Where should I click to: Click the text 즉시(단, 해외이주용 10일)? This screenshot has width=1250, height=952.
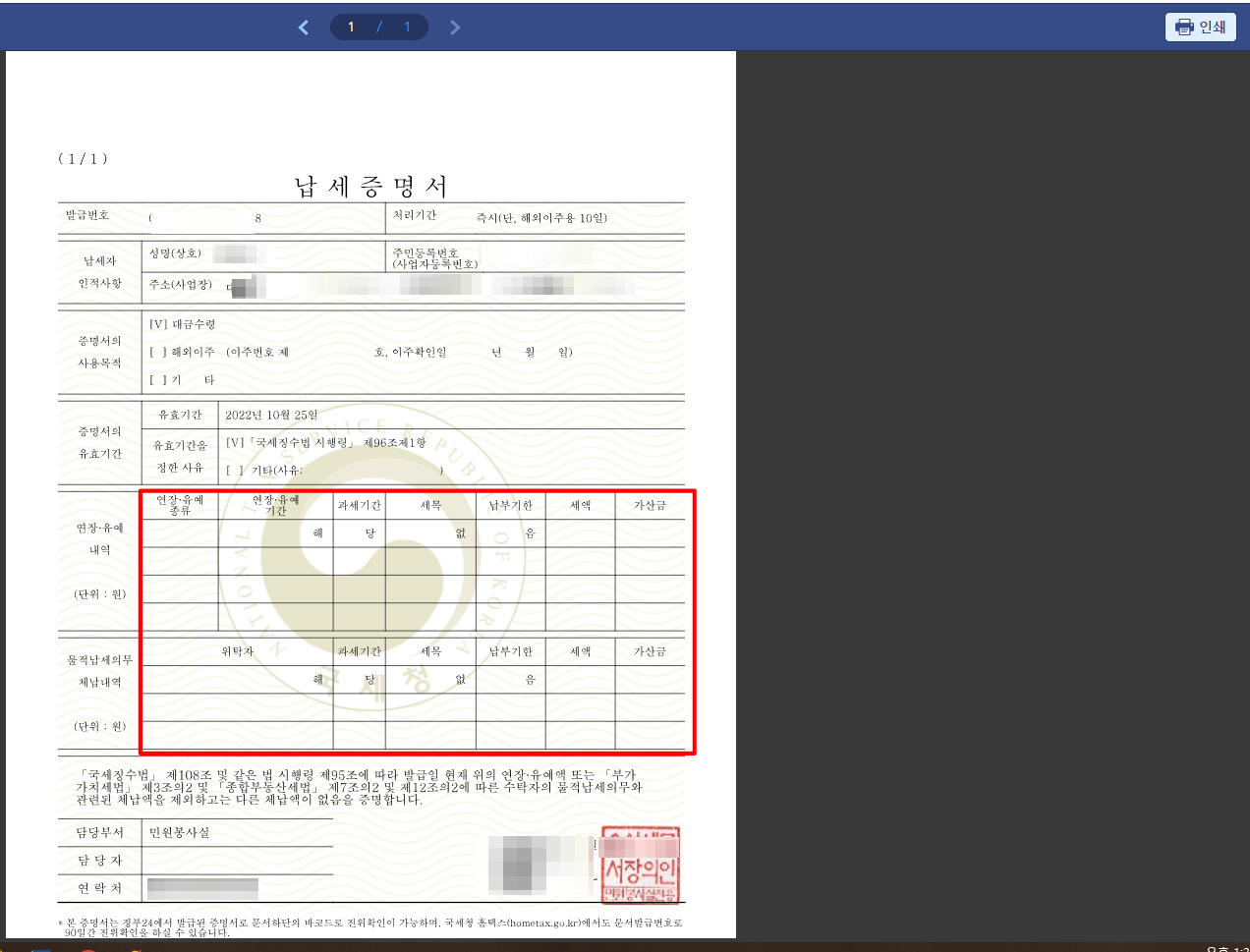pyautogui.click(x=541, y=217)
